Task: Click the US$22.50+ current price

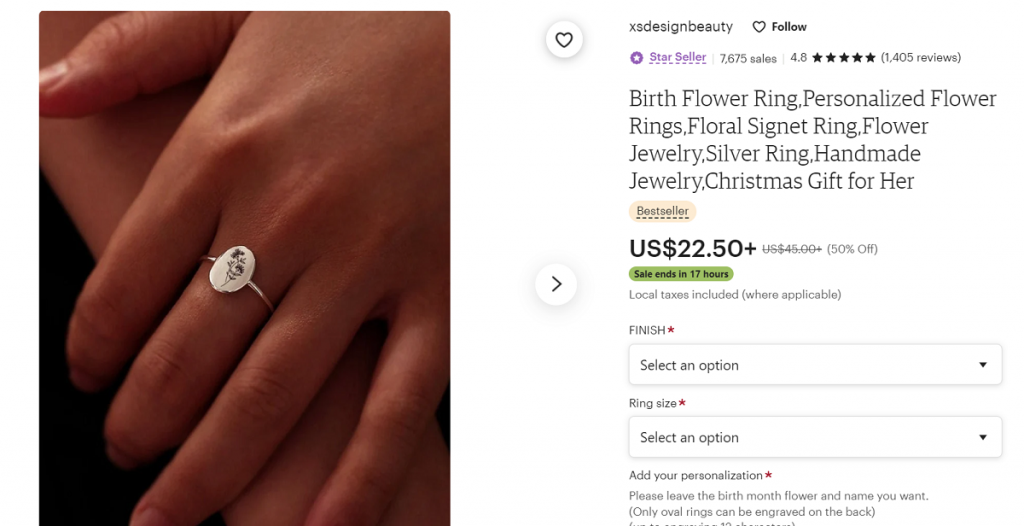Action: pos(692,248)
